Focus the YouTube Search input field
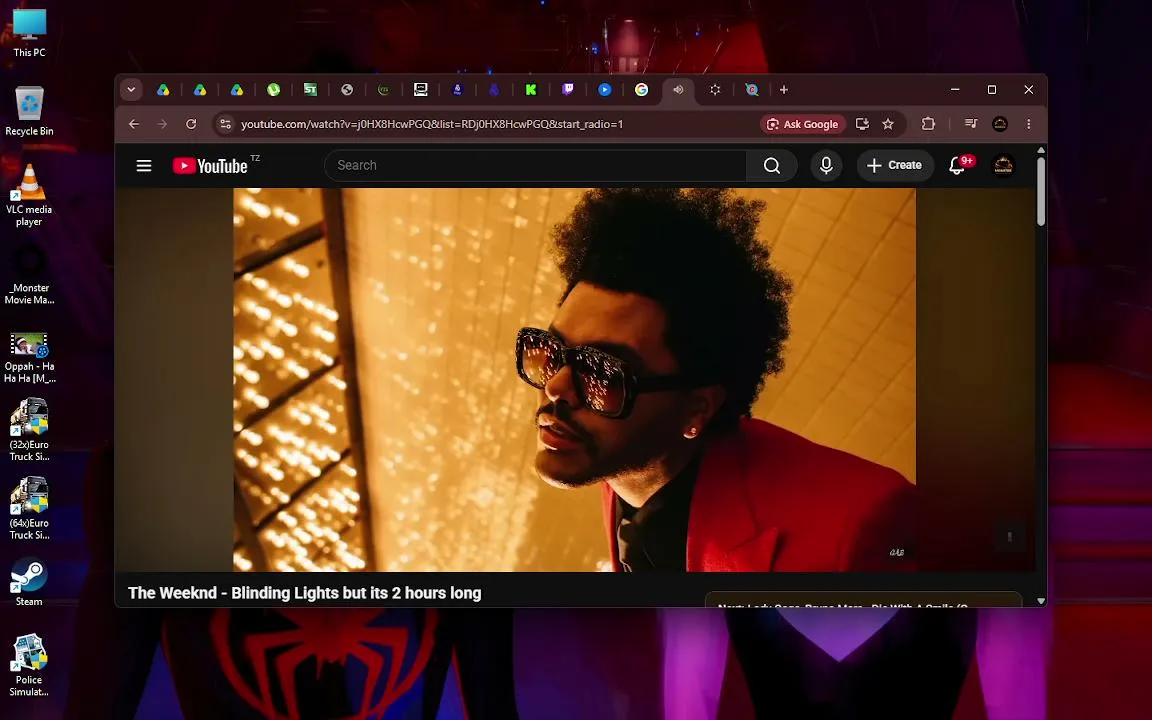Viewport: 1152px width, 720px height. [x=536, y=165]
